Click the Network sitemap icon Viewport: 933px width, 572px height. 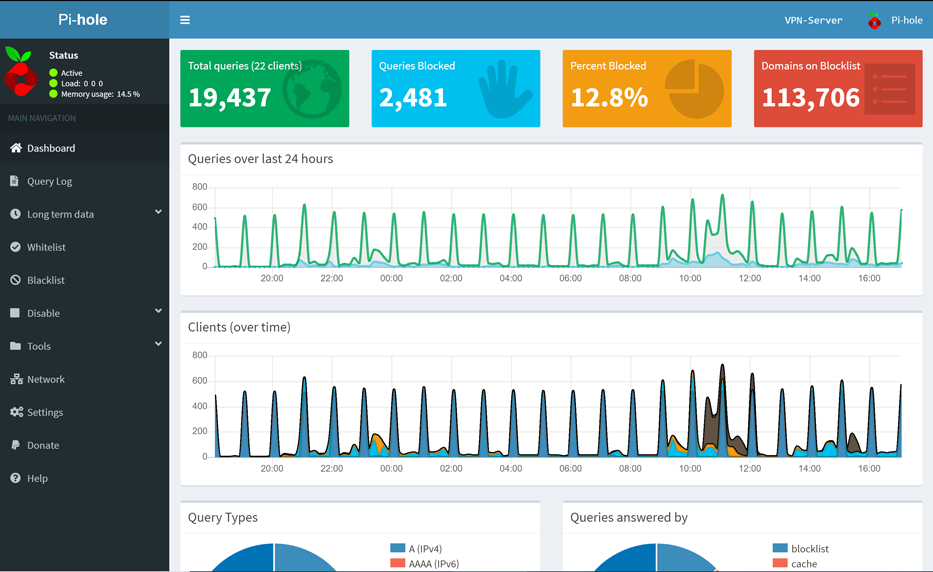pos(16,379)
